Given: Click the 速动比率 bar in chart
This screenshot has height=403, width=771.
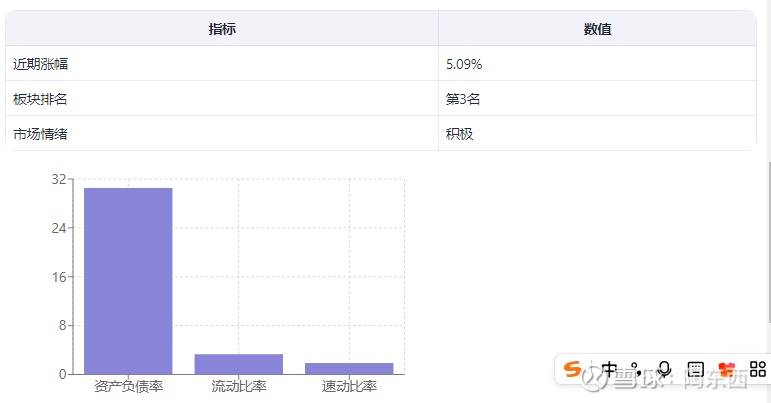Looking at the screenshot, I should (x=349, y=368).
